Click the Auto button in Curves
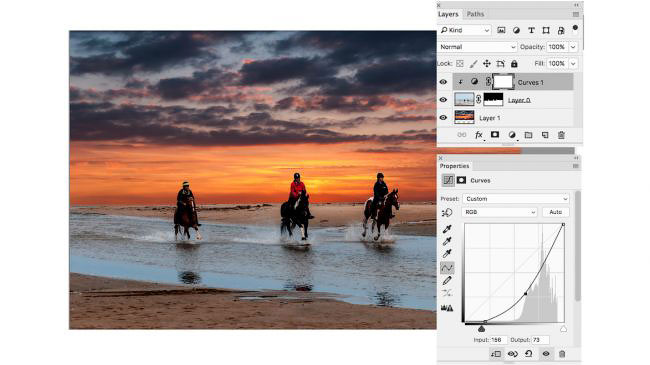Screen dimensions: 650x365 (555, 212)
